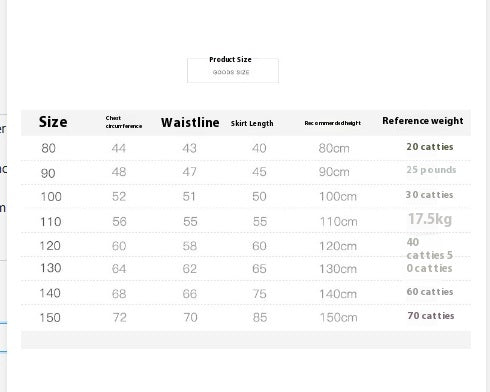Select the 70 catties weight cell
Image resolution: width=490 pixels, height=392 pixels.
click(x=431, y=316)
